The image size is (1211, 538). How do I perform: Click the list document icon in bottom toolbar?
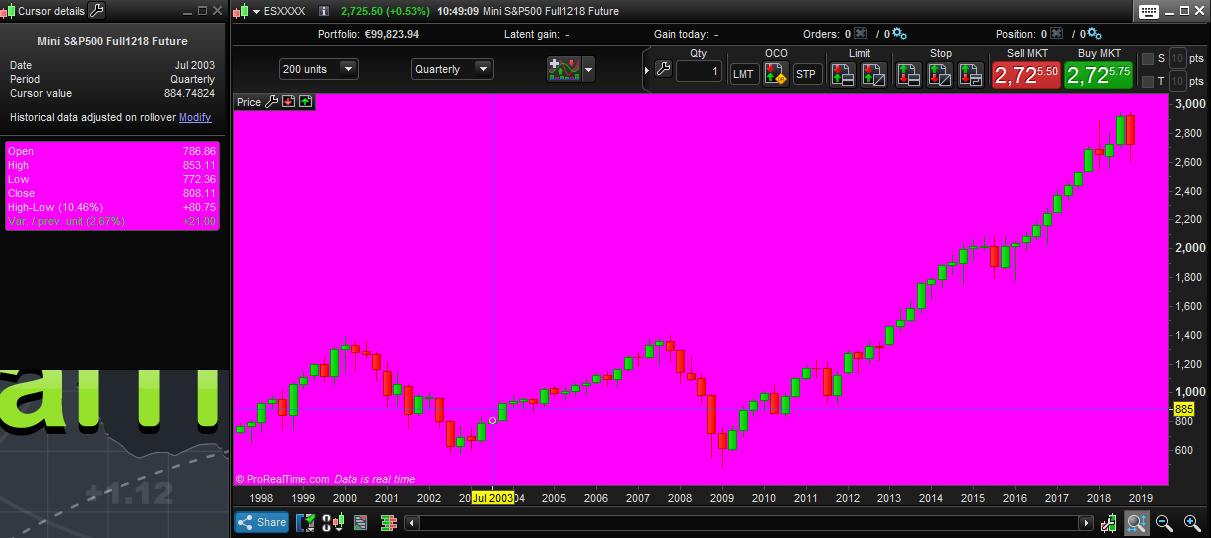[360, 522]
